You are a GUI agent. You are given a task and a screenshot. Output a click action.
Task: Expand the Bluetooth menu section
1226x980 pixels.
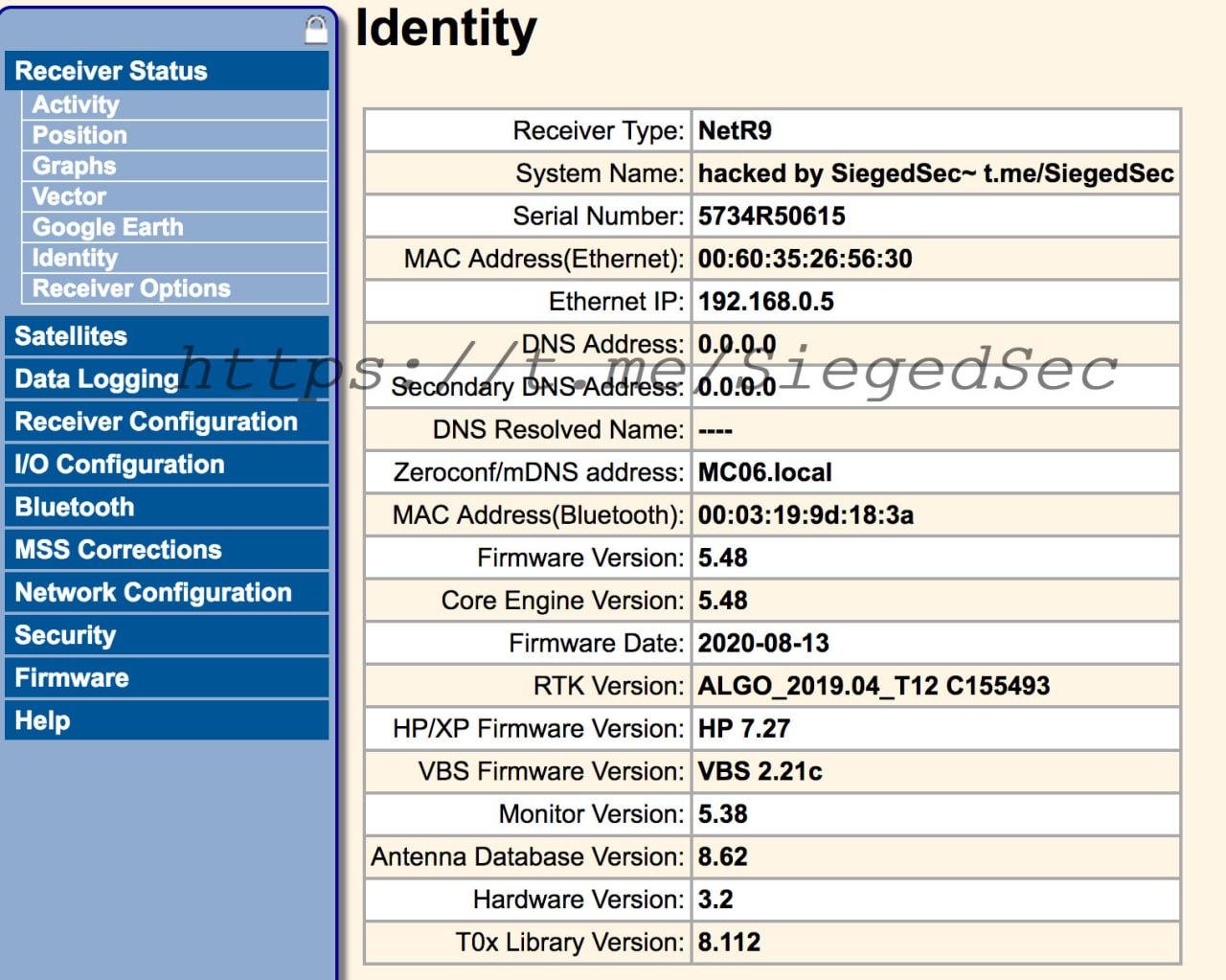pos(167,507)
